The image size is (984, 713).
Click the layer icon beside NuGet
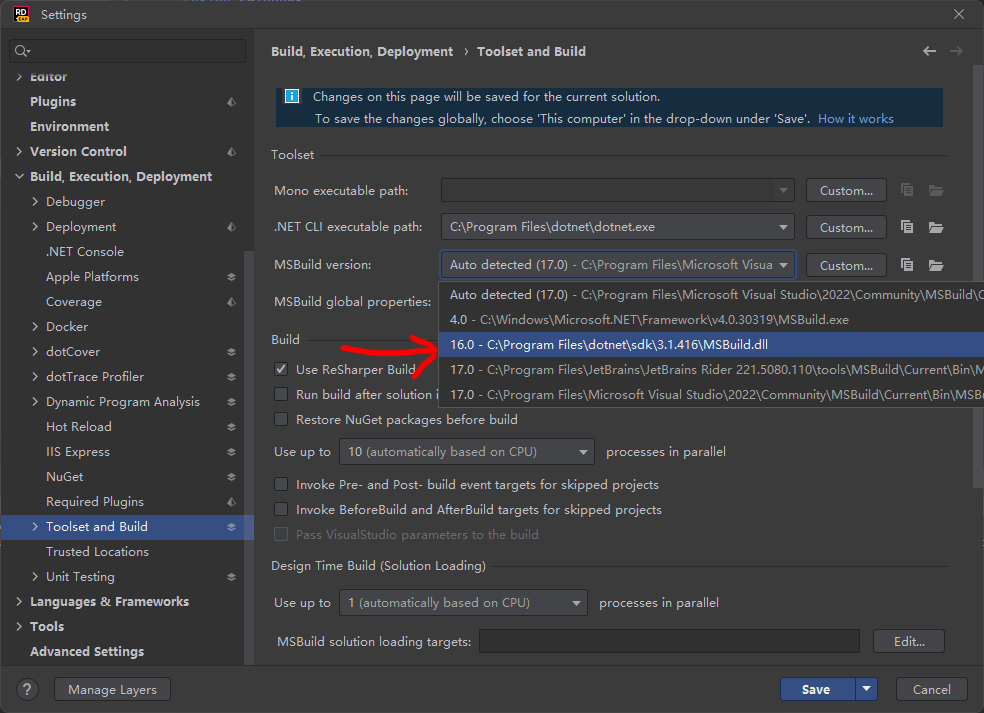[x=232, y=477]
